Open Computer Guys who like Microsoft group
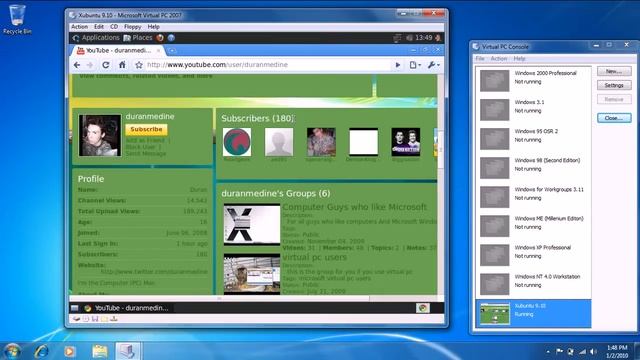640x360 pixels. 354,207
